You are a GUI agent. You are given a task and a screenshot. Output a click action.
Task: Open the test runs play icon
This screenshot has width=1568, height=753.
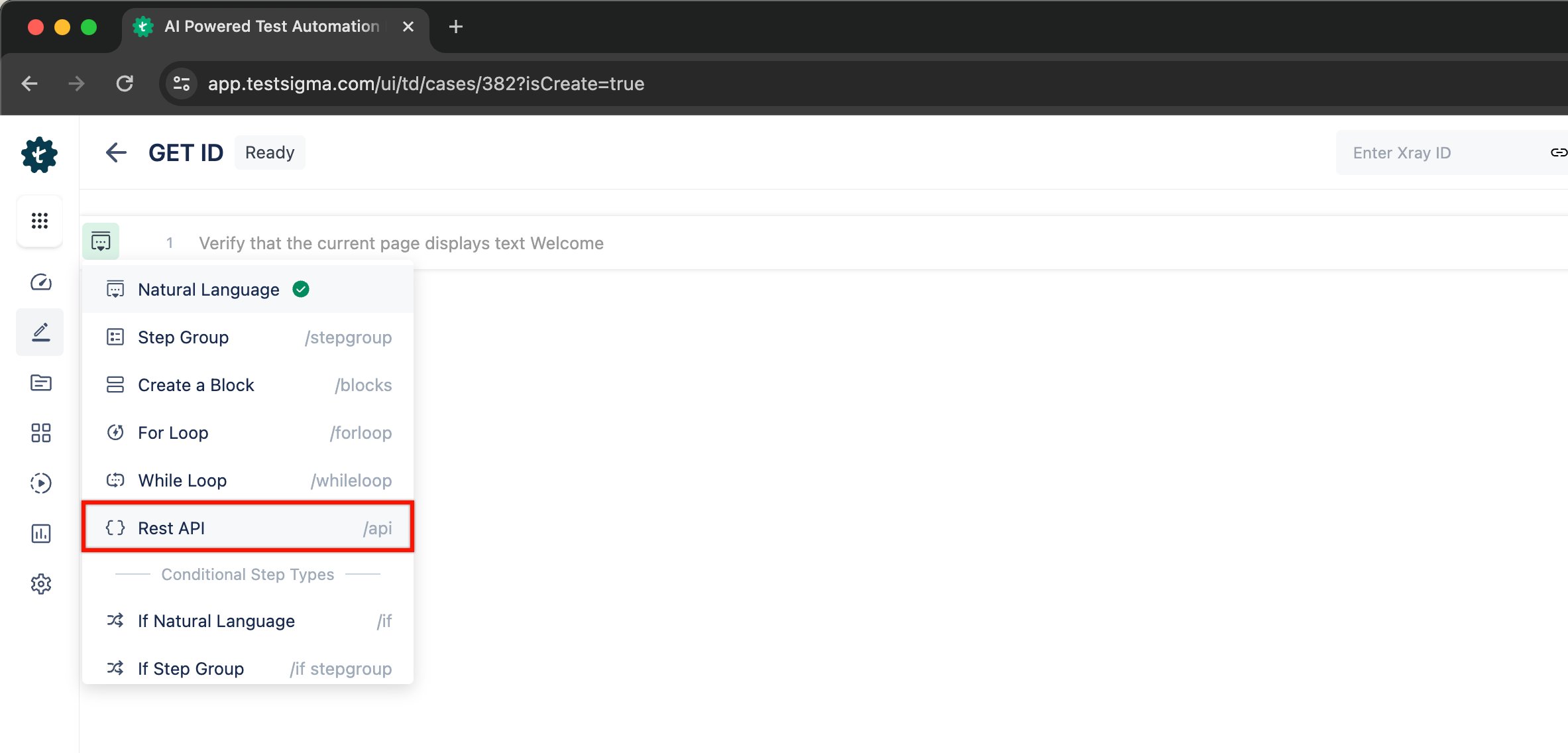point(40,483)
